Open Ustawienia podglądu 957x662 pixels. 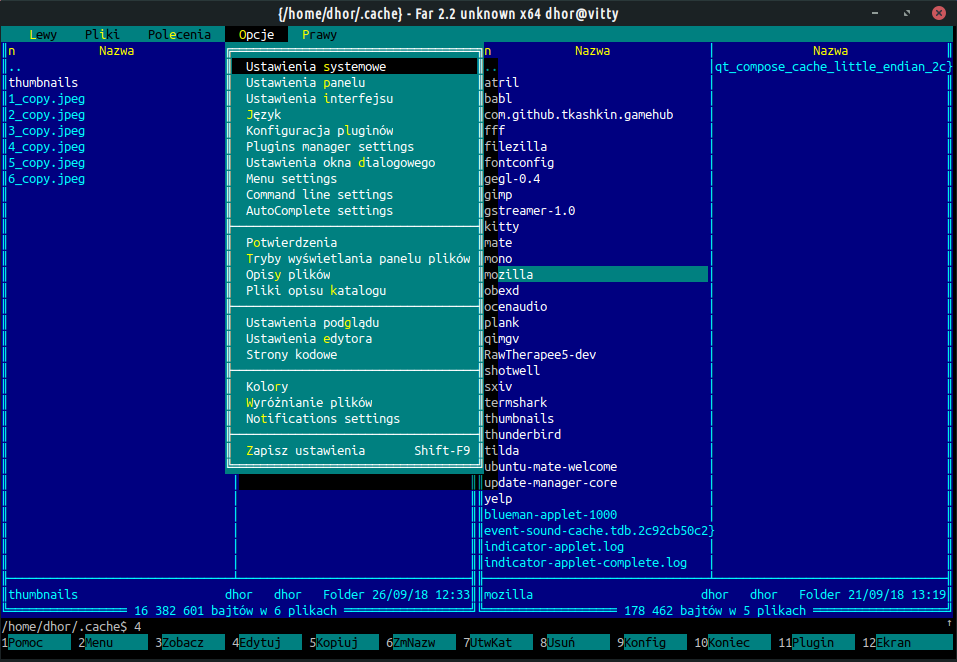pyautogui.click(x=354, y=322)
